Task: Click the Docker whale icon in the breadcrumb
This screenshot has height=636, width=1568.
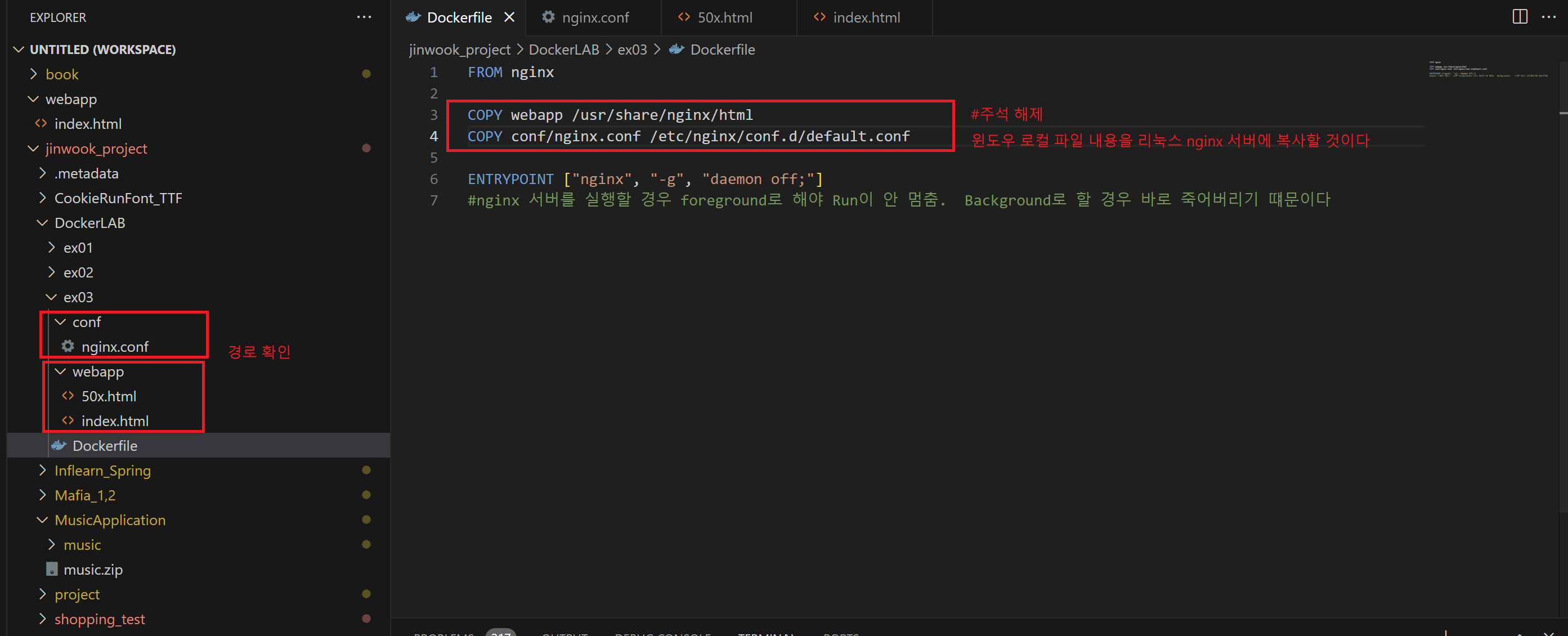Action: tap(677, 50)
